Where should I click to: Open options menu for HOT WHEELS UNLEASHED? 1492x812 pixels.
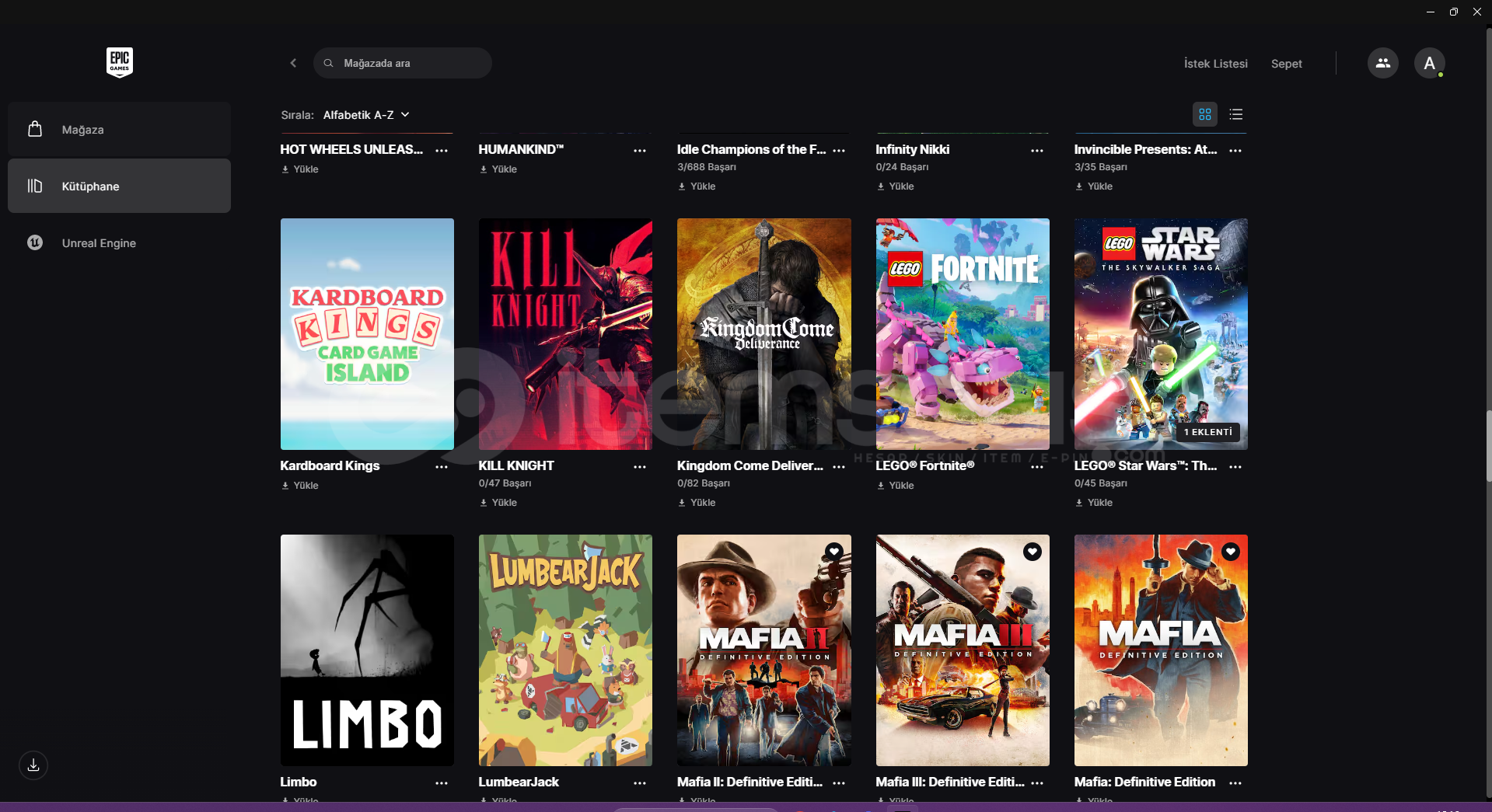[x=442, y=151]
